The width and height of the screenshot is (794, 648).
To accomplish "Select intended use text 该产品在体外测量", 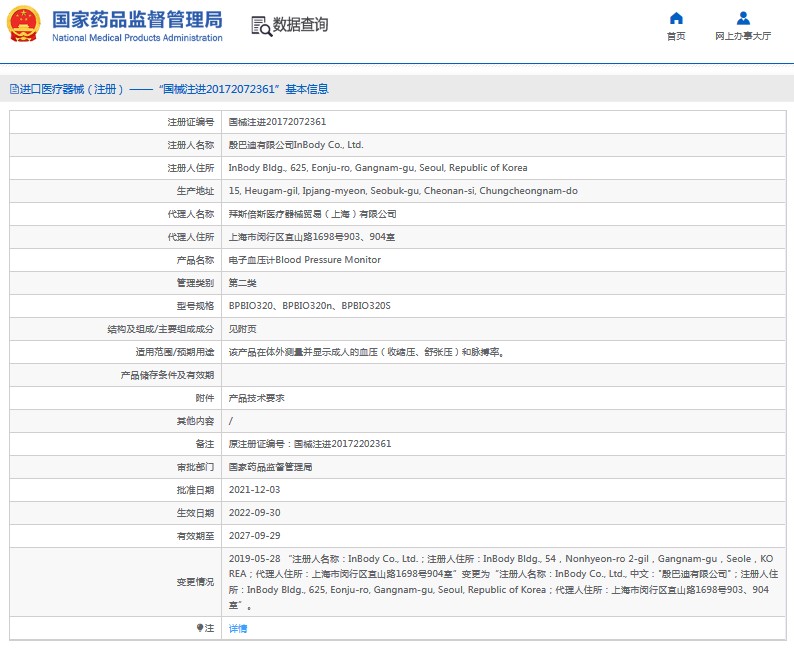I will 367,352.
